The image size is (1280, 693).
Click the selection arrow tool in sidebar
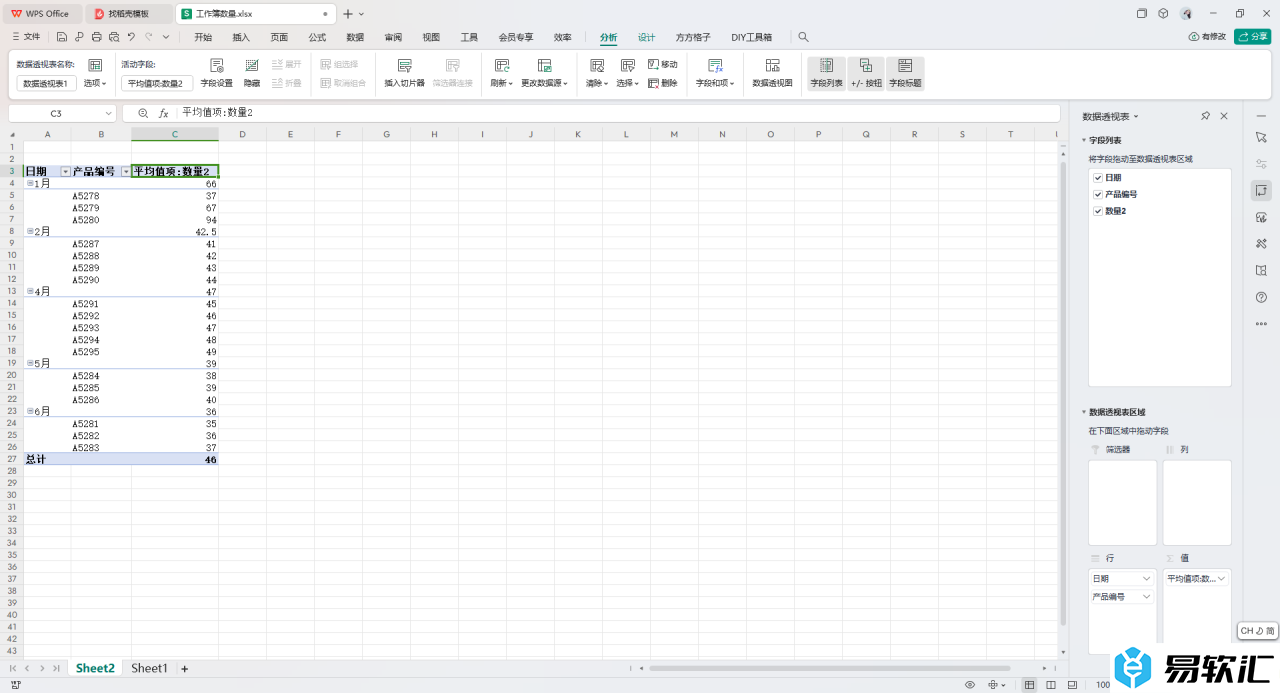pyautogui.click(x=1261, y=137)
